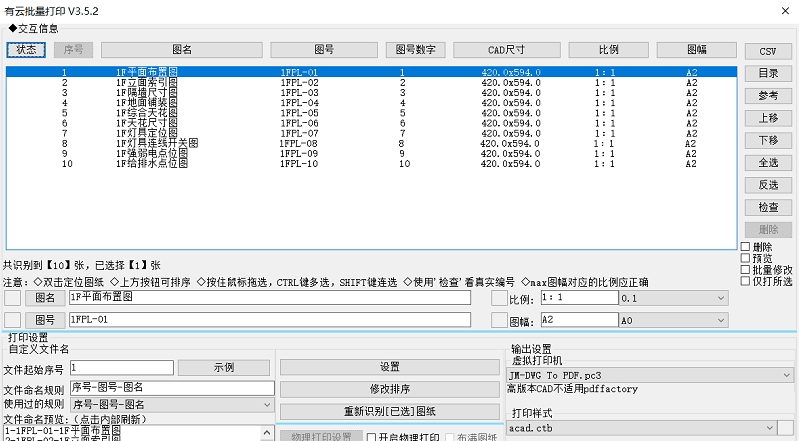The width and height of the screenshot is (804, 441).
Task: Click the 图幅 A2 text field
Action: point(579,319)
